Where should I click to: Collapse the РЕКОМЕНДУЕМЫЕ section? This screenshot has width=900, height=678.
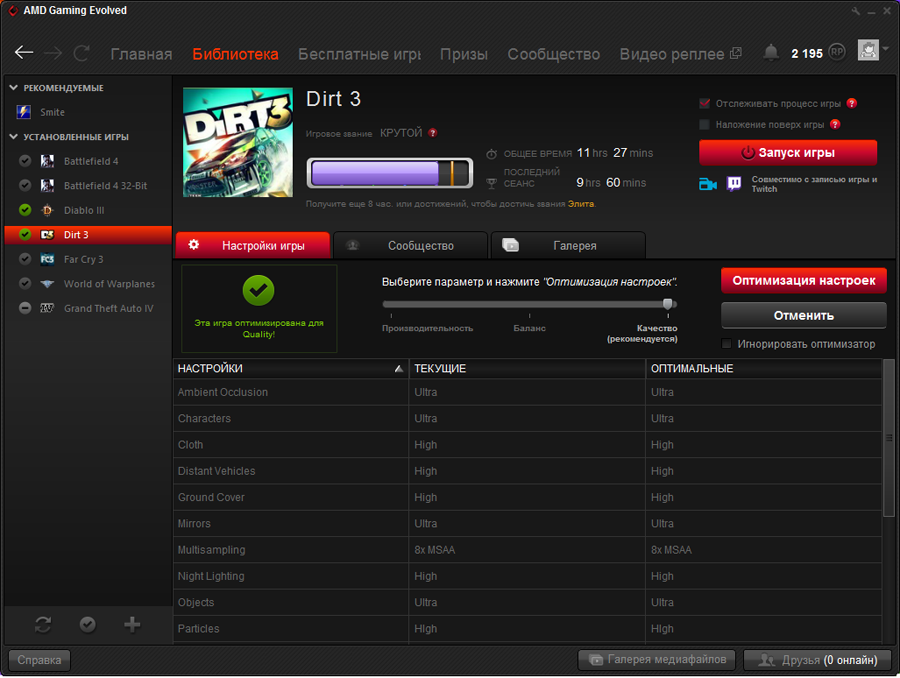point(13,88)
